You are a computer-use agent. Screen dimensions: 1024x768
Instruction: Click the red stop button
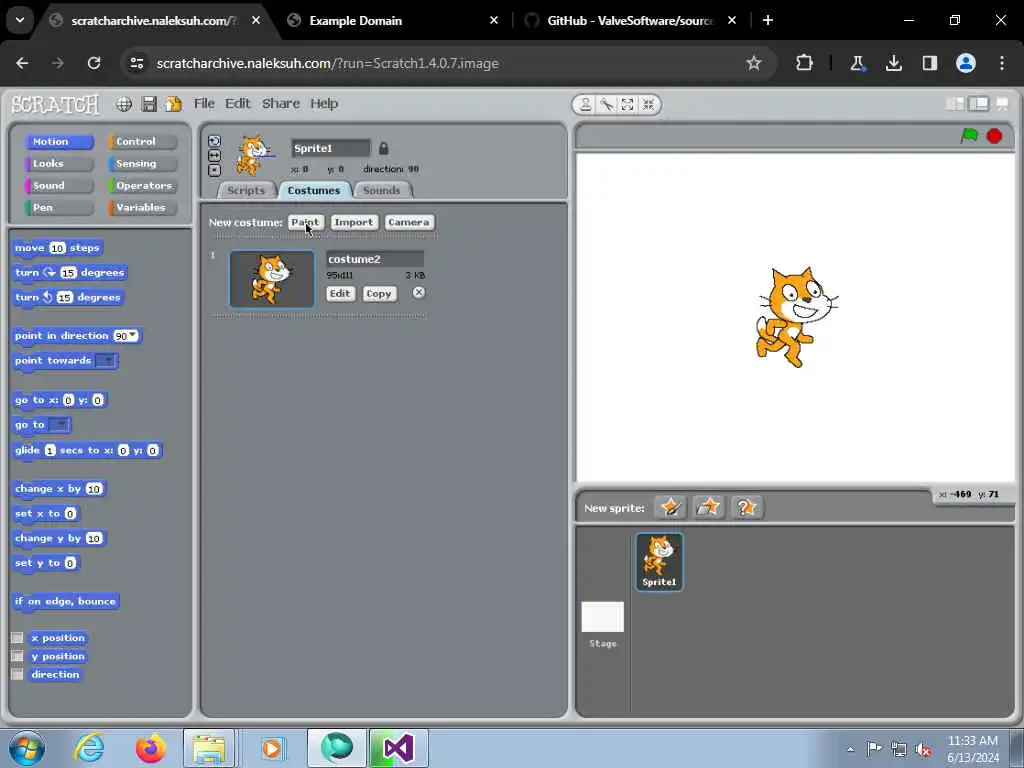click(994, 136)
